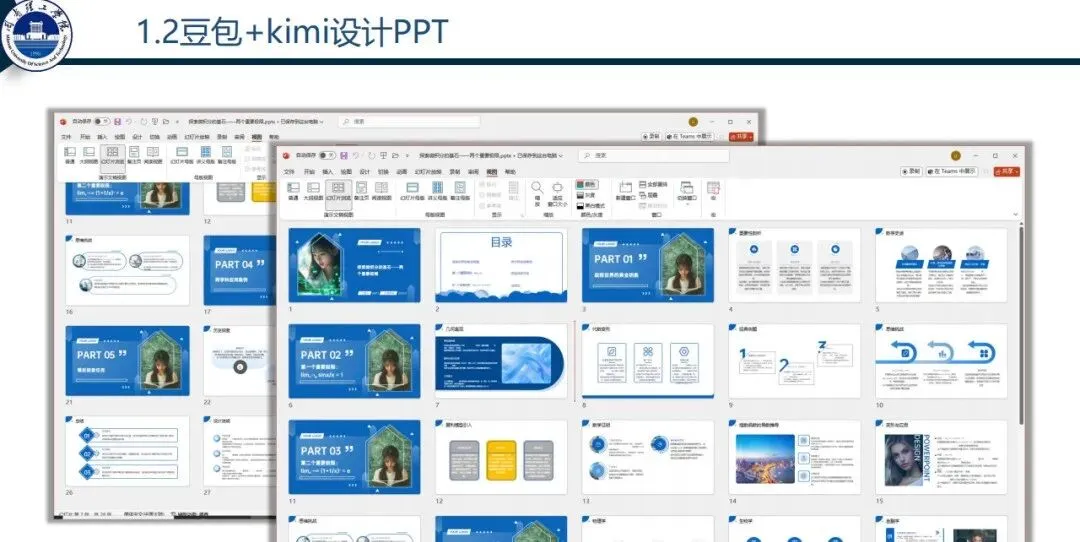Open File menu in back window
Viewport: 1080px width, 542px height.
pos(66,137)
